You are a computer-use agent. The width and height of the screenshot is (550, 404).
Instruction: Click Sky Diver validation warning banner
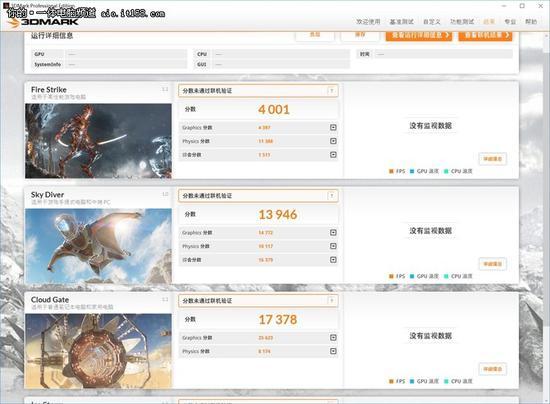click(x=258, y=196)
